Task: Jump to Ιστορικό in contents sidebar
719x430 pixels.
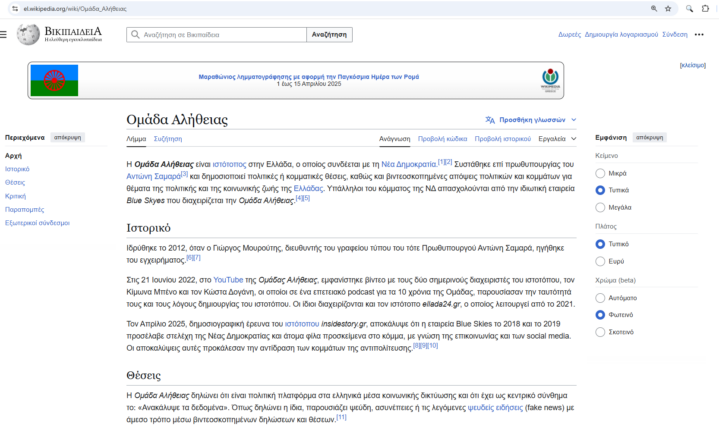Action: 17,169
